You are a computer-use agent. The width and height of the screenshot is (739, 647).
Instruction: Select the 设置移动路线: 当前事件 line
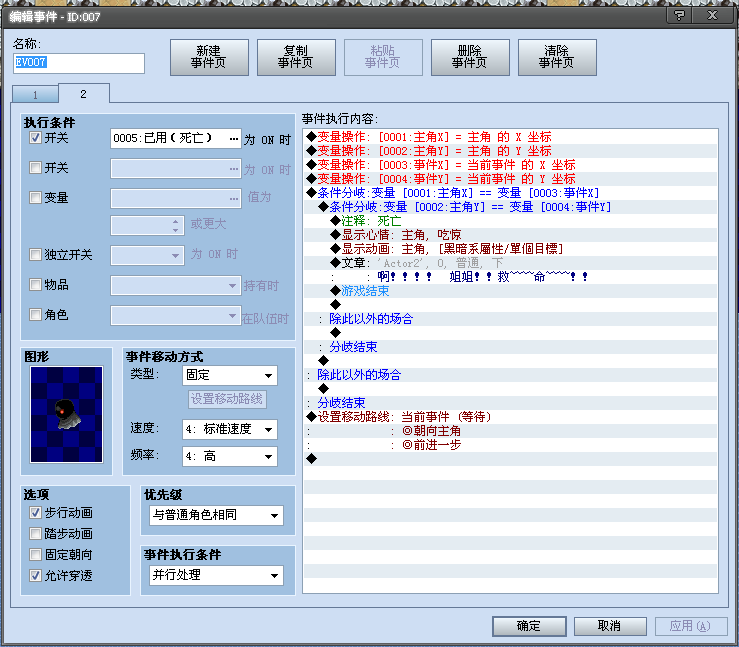510,417
